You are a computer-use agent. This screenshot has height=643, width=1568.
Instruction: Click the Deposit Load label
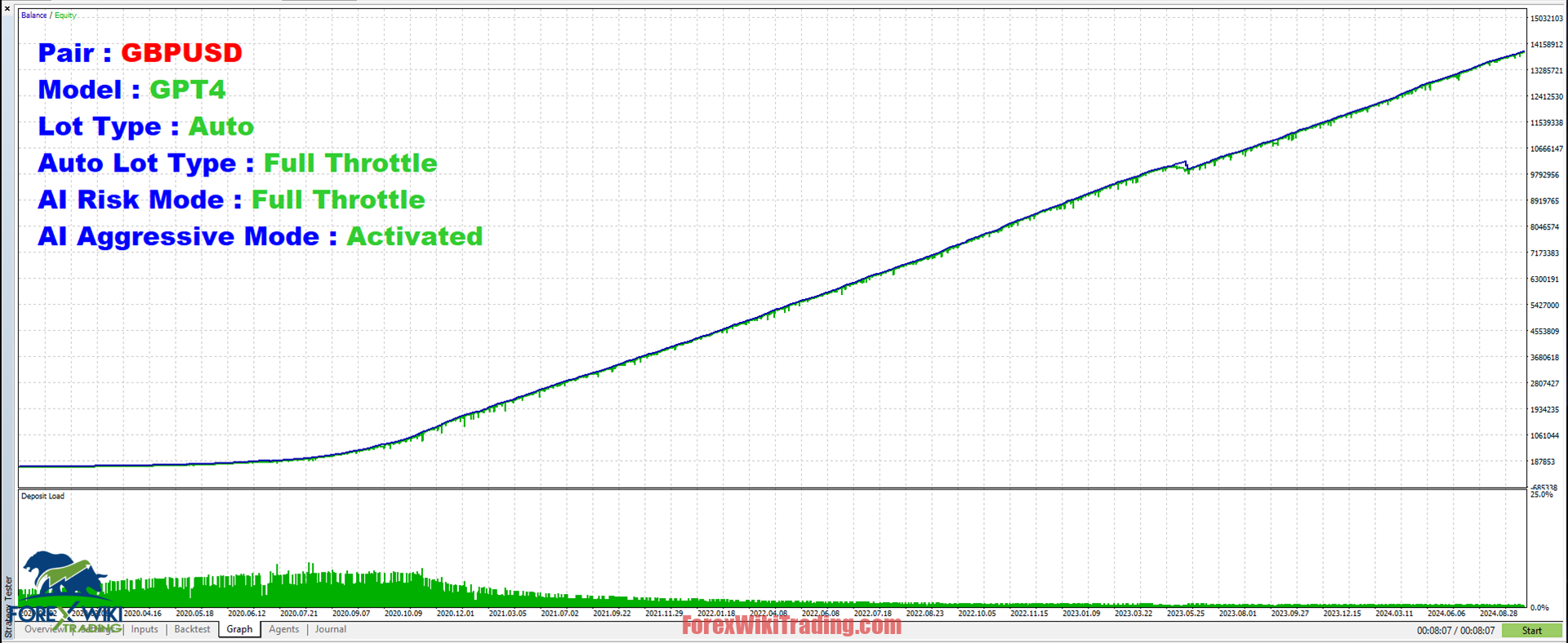coord(42,496)
